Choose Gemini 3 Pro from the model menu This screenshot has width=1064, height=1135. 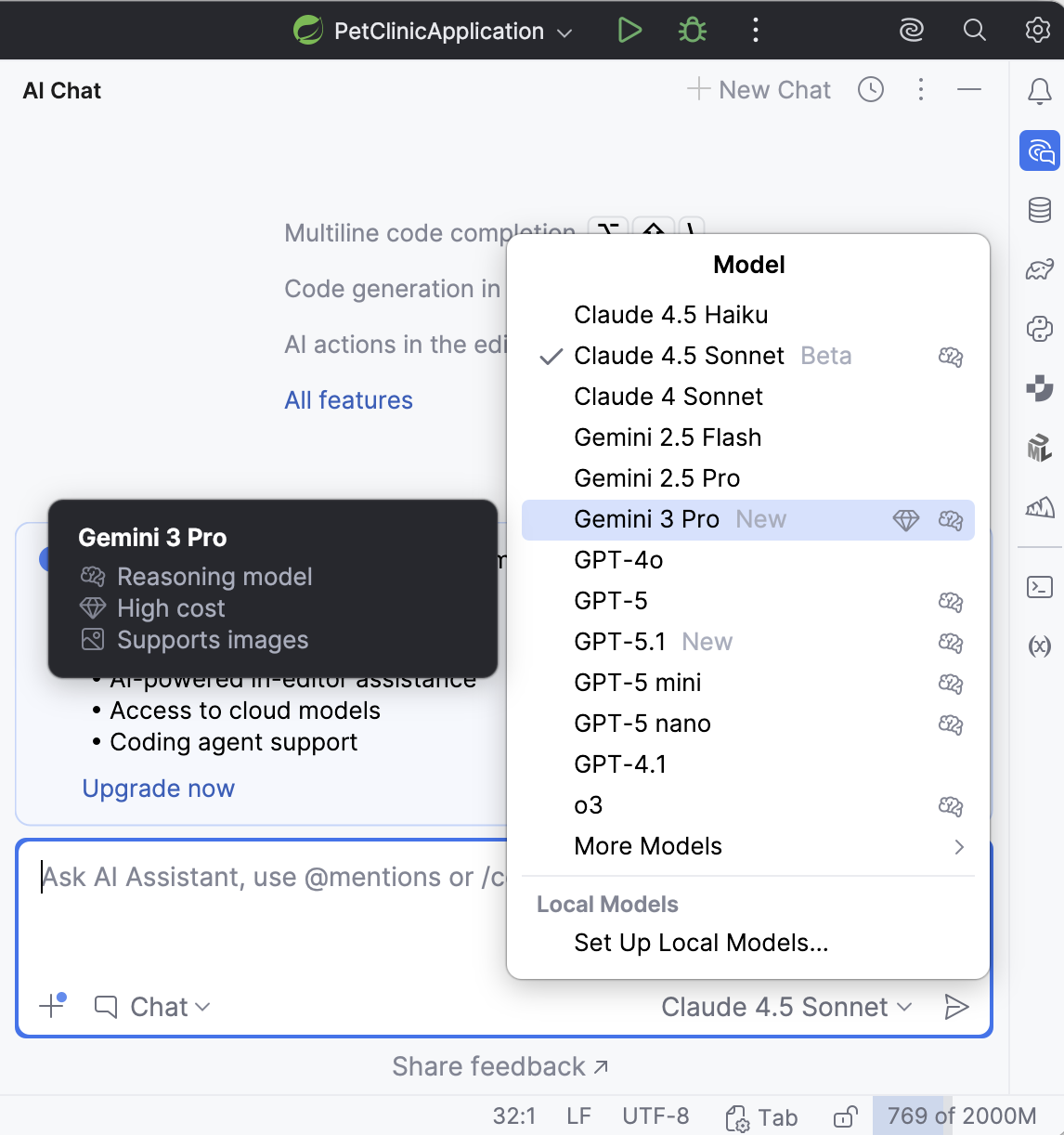coord(647,519)
